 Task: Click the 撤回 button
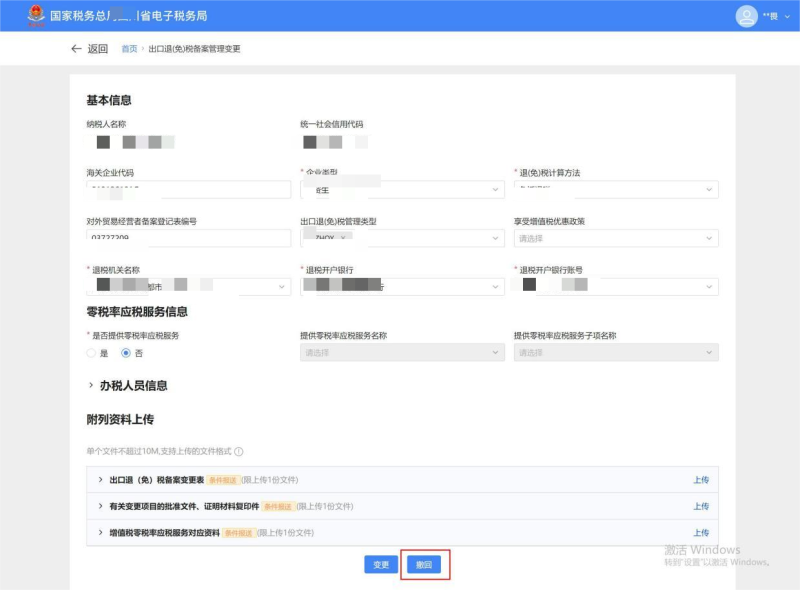coord(424,565)
